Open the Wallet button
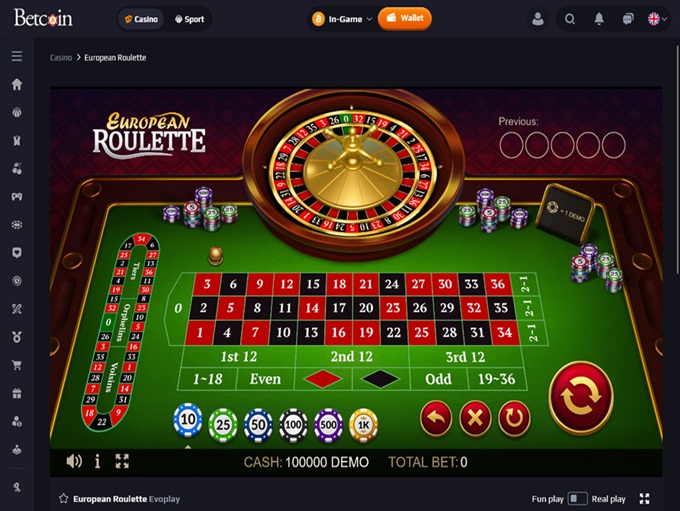 [x=405, y=18]
